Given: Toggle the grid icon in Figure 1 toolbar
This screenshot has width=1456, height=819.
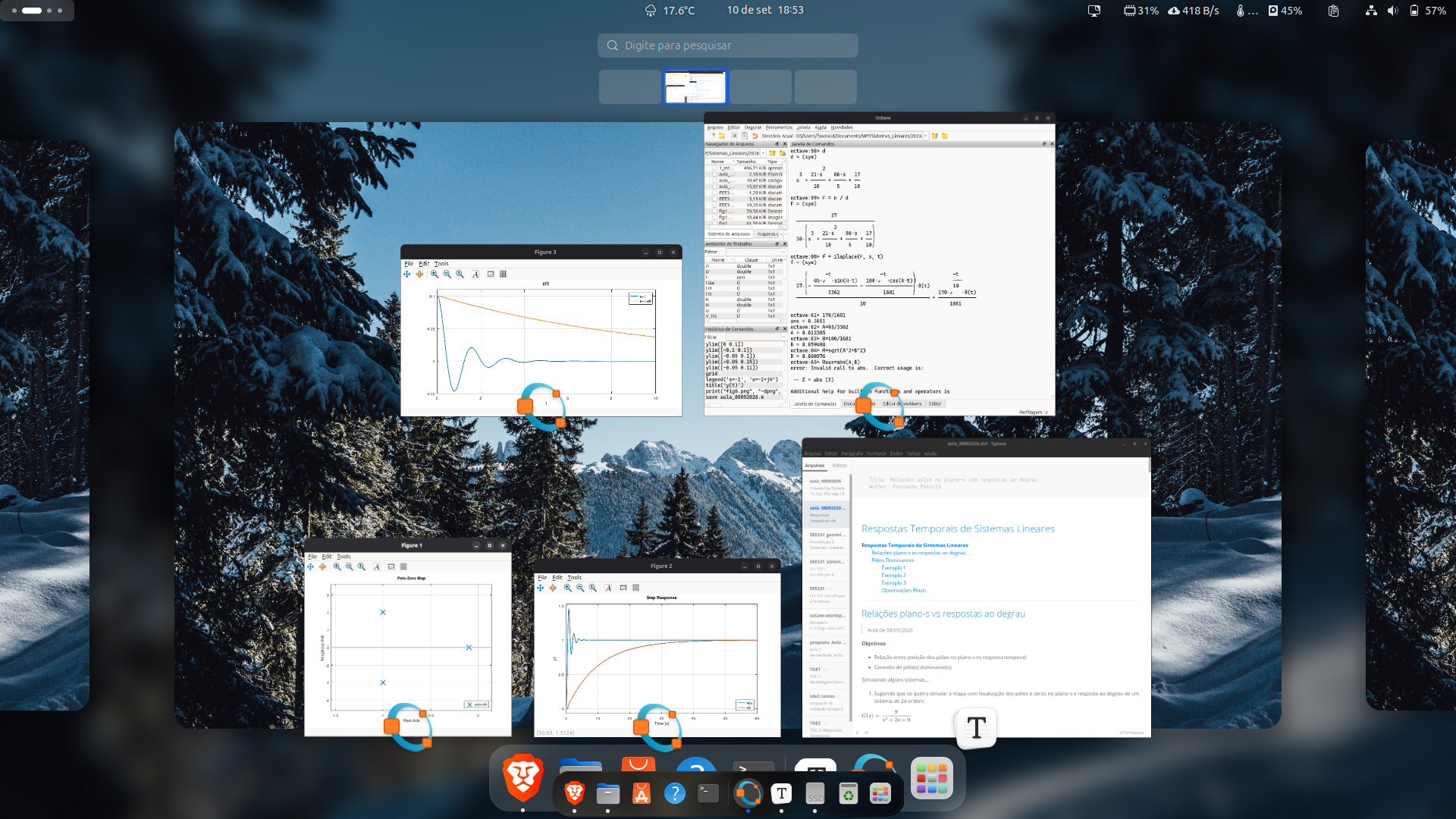Looking at the screenshot, I should (403, 566).
